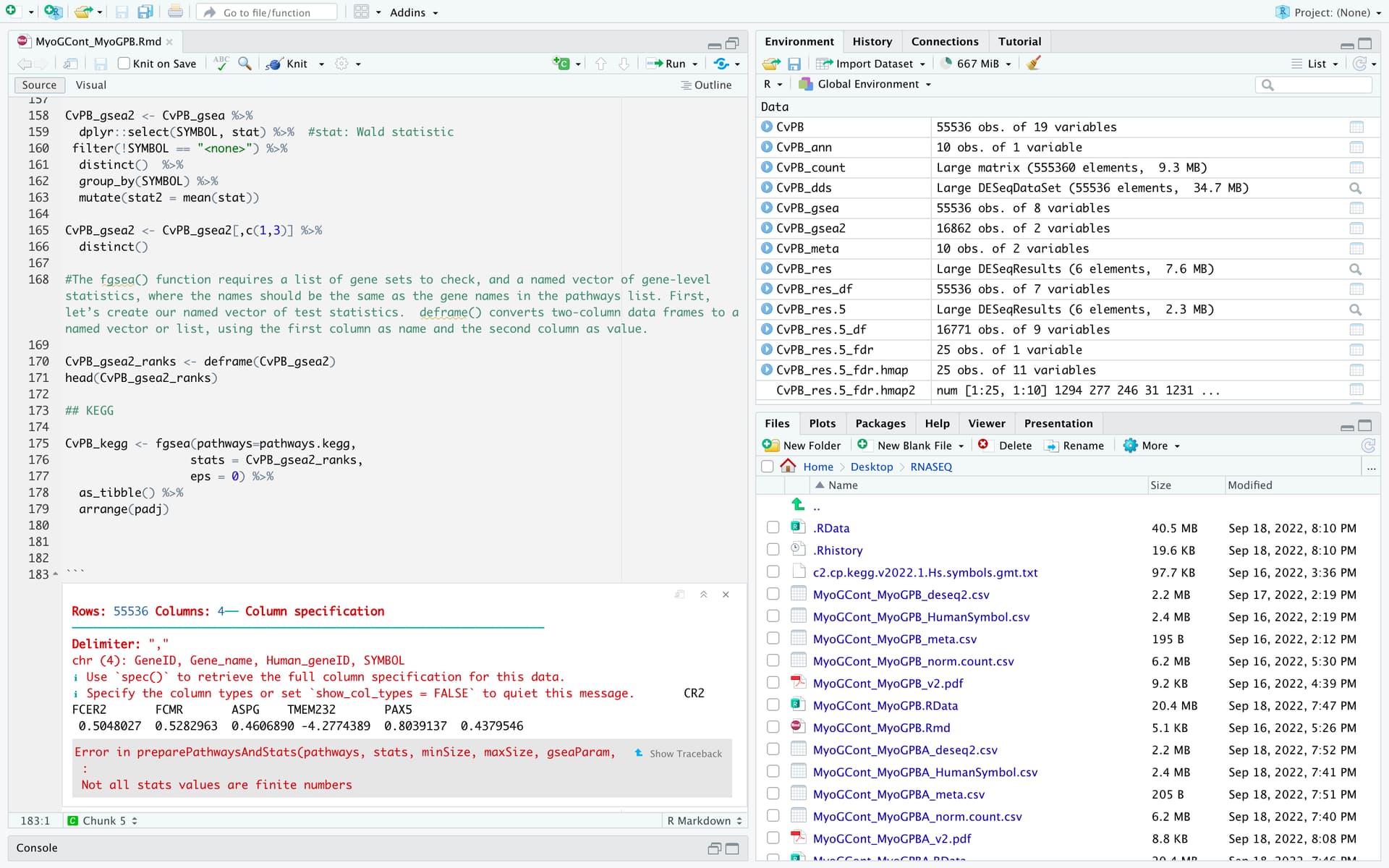The image size is (1389, 868).
Task: Collapse chunk output chevron icon
Action: pyautogui.click(x=703, y=595)
